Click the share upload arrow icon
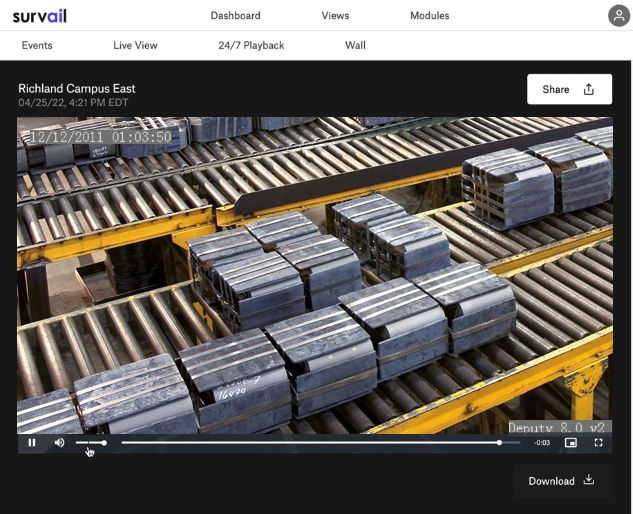The width and height of the screenshot is (633, 514). [589, 89]
